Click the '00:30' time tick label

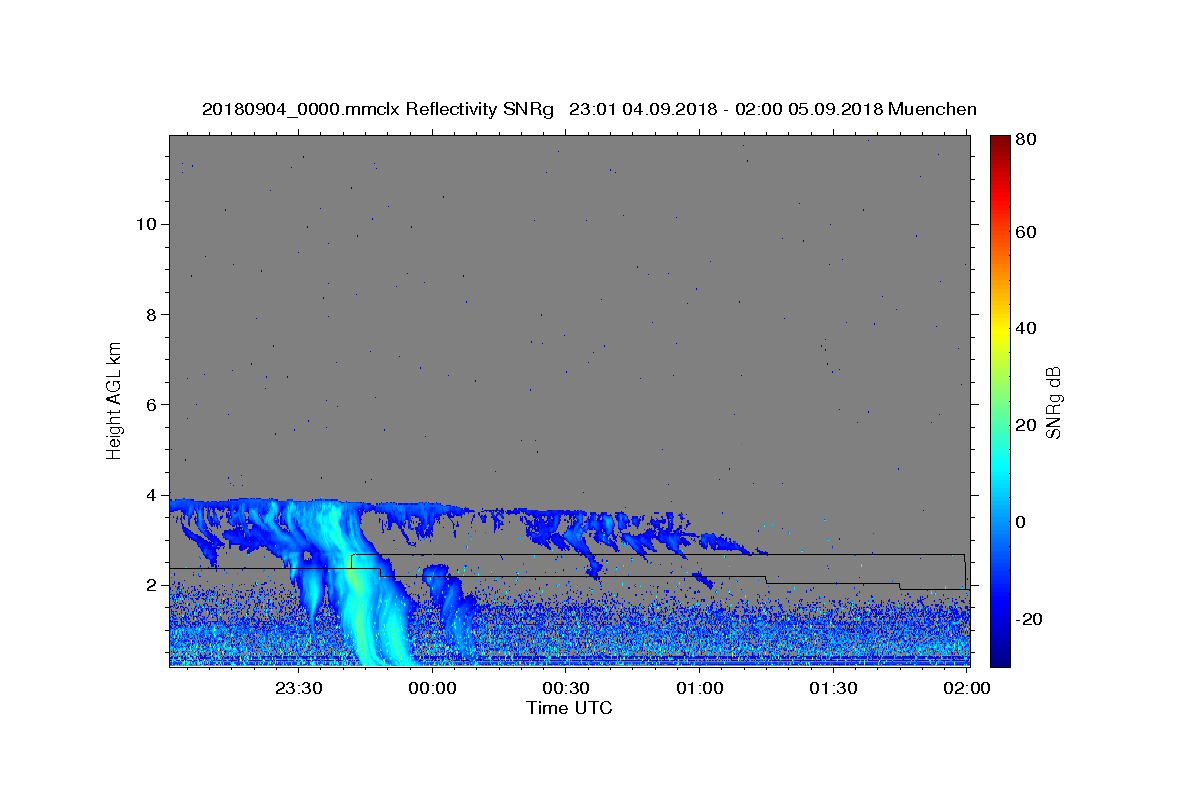pos(567,688)
